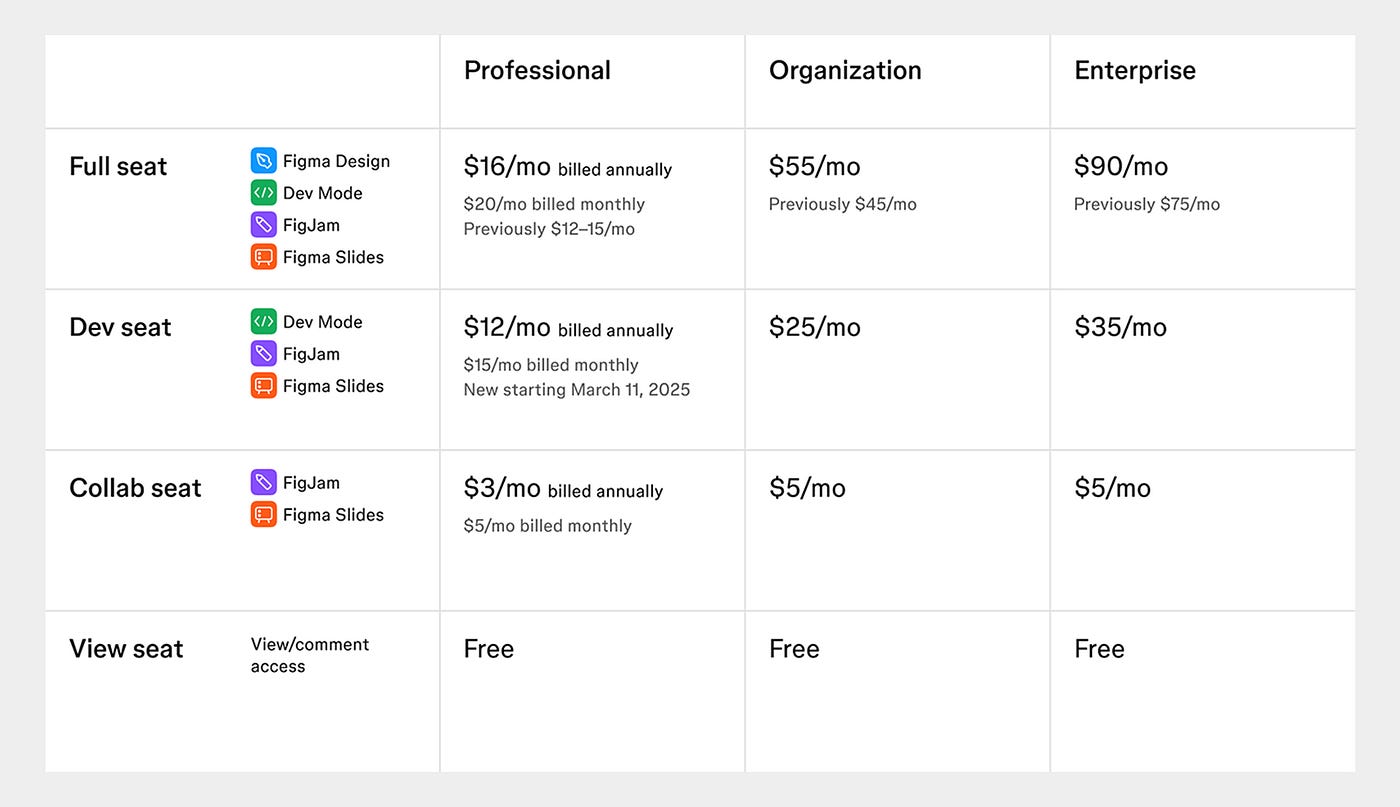
Task: Select the Organization column header
Action: tap(845, 71)
